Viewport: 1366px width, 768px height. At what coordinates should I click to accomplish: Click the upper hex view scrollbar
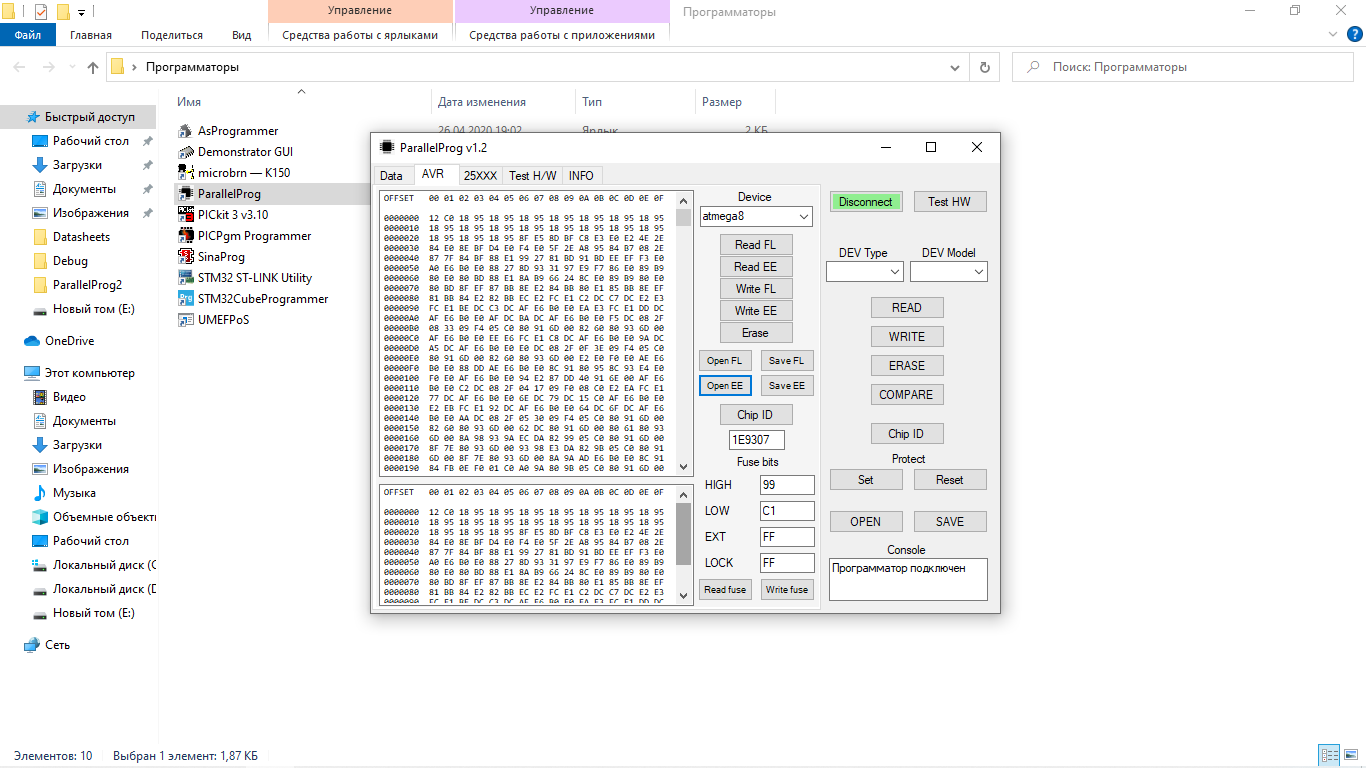pyautogui.click(x=684, y=333)
